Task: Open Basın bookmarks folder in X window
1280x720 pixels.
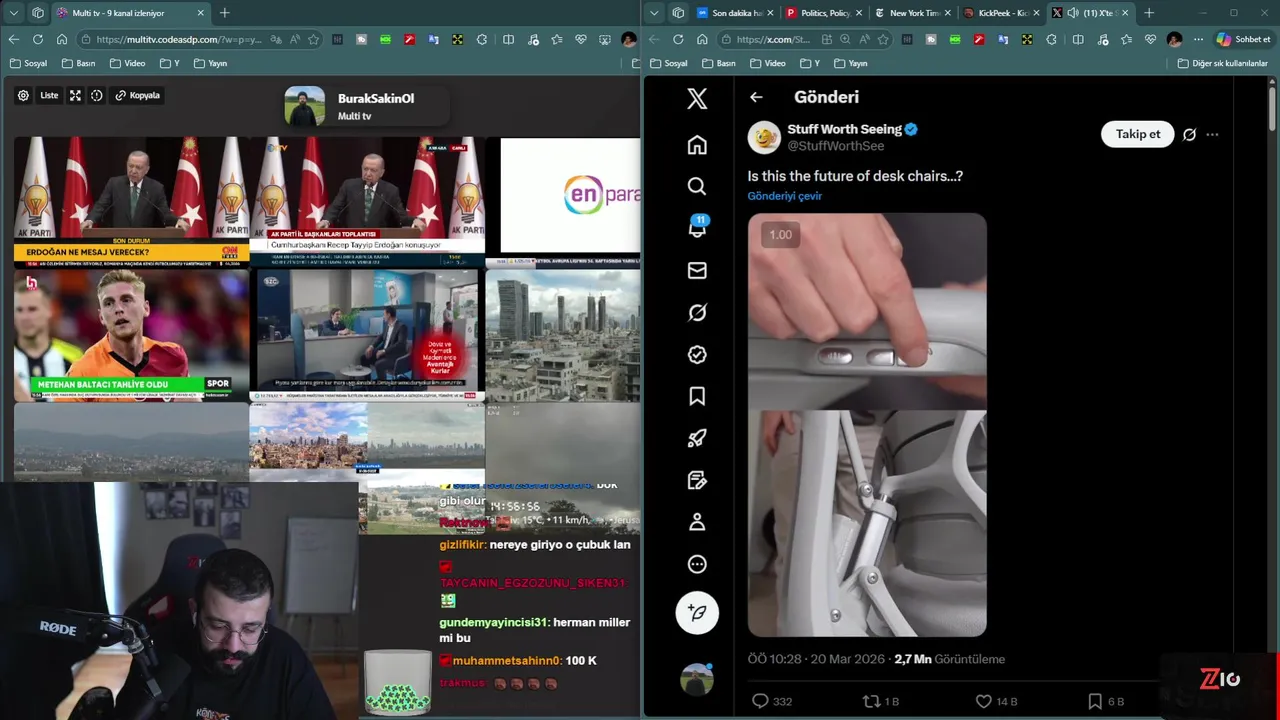Action: tap(718, 63)
